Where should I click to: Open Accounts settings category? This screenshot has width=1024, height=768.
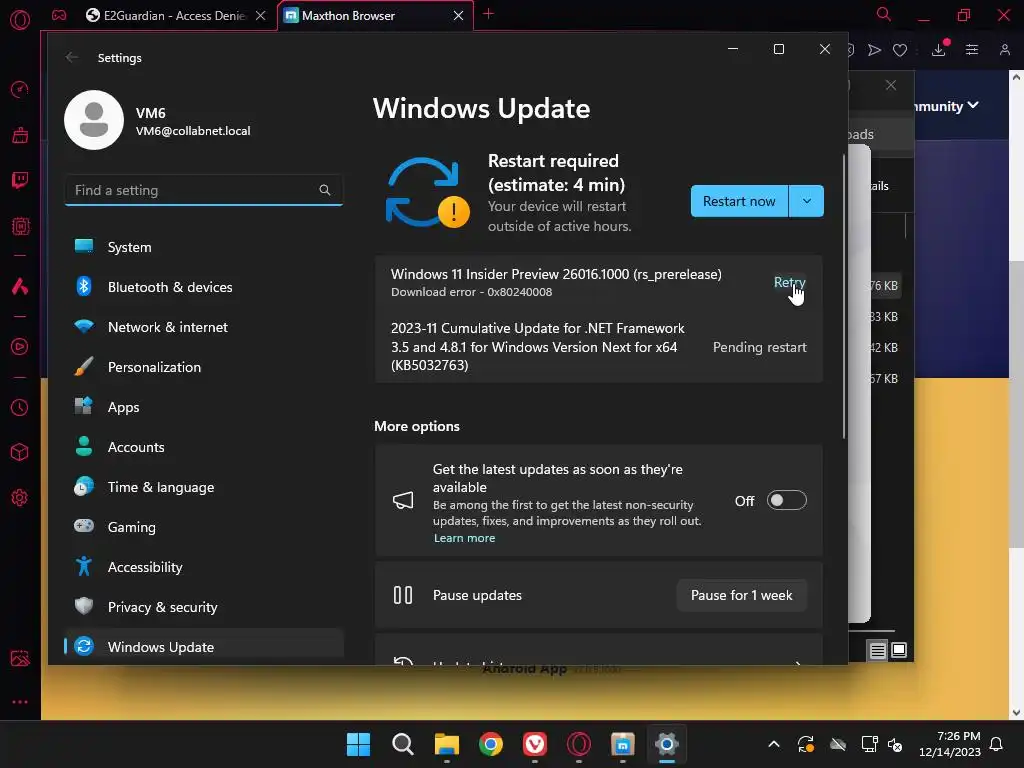(204, 447)
